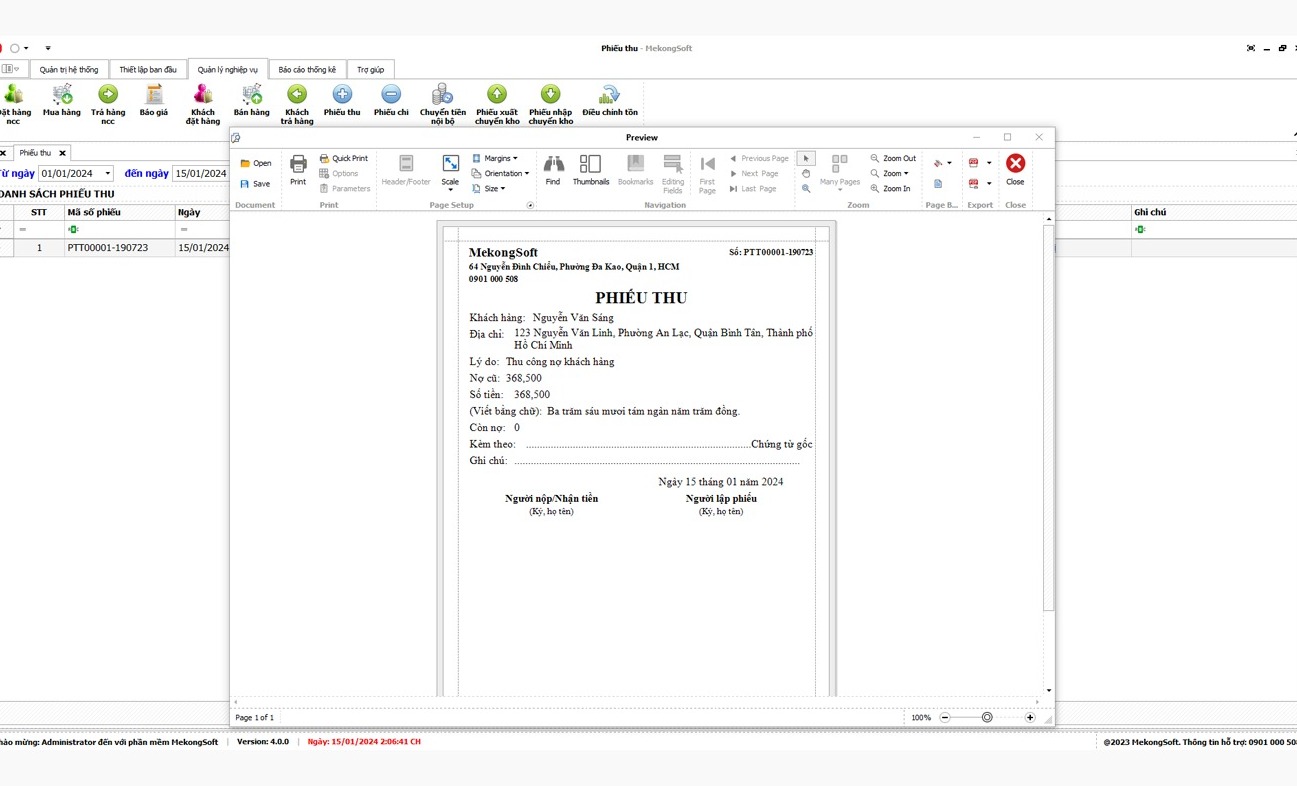
Task: Maximize the Preview window
Action: click(1007, 137)
